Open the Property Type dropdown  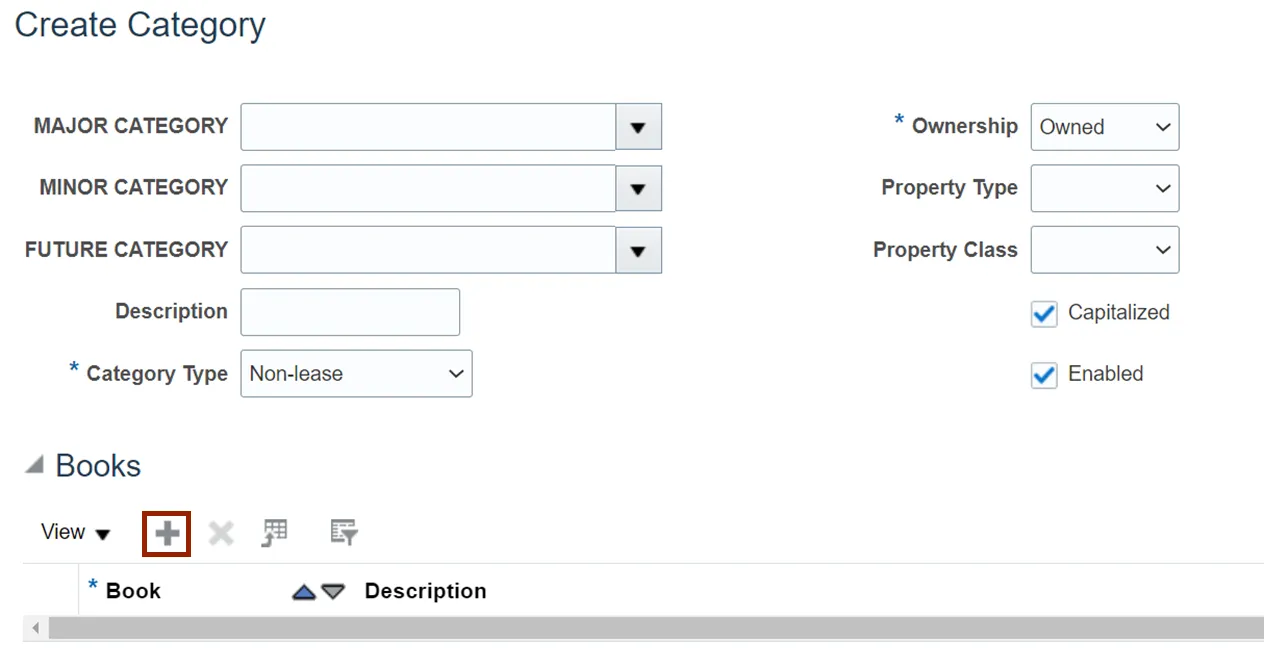pyautogui.click(x=1105, y=188)
